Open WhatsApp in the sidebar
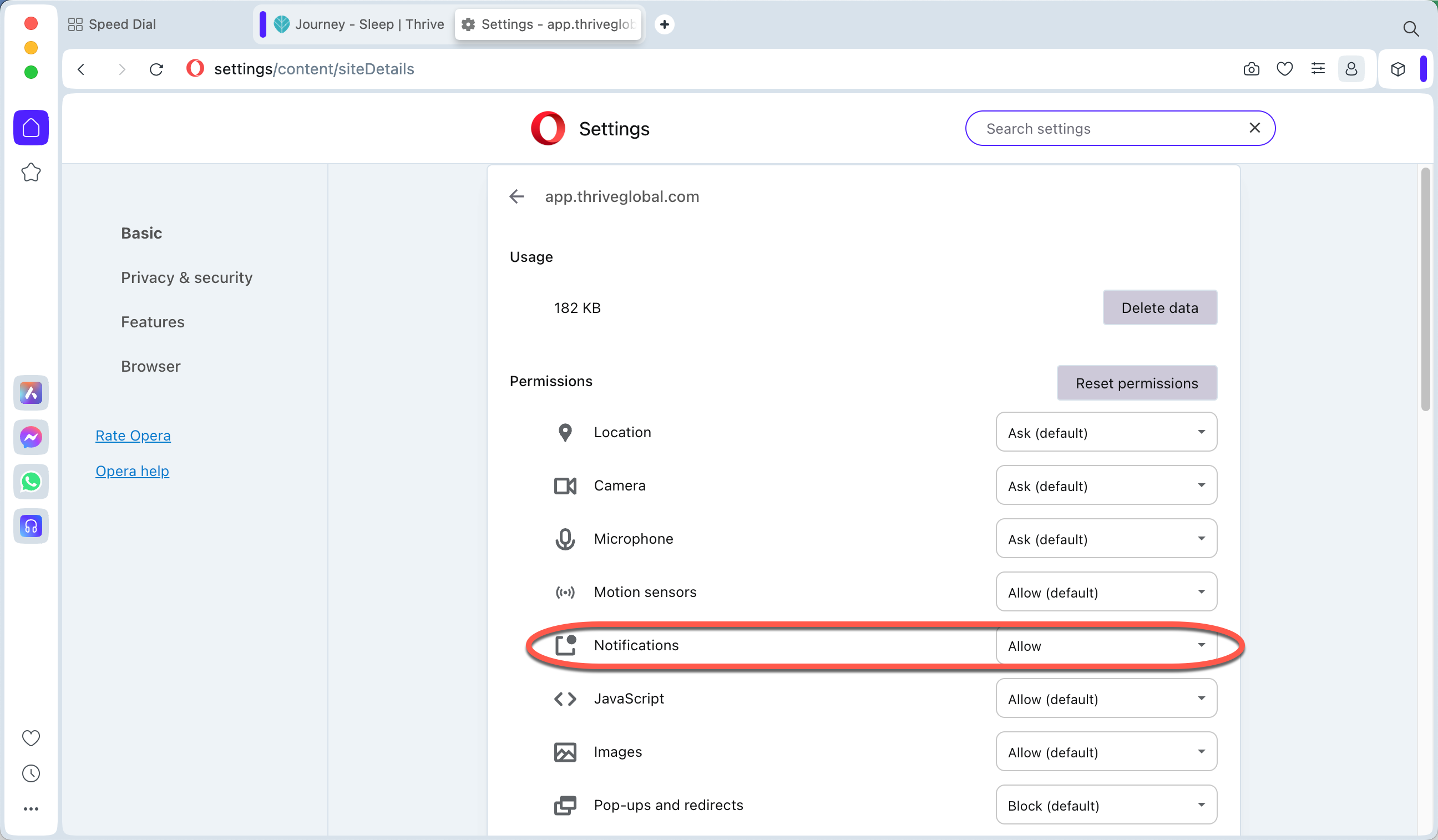1438x840 pixels. (31, 482)
